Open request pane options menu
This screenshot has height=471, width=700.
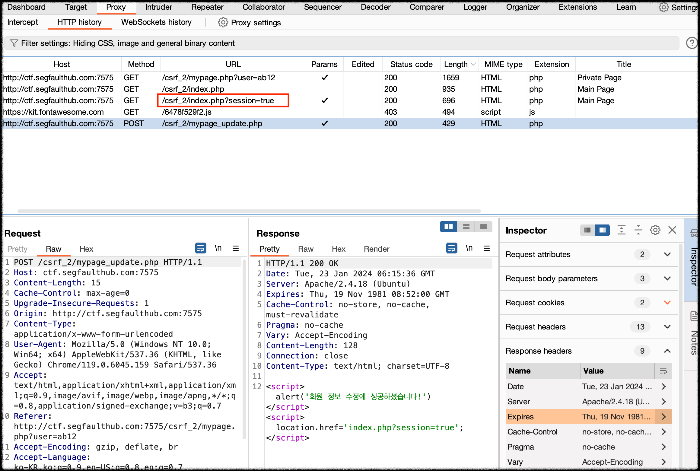(x=236, y=248)
